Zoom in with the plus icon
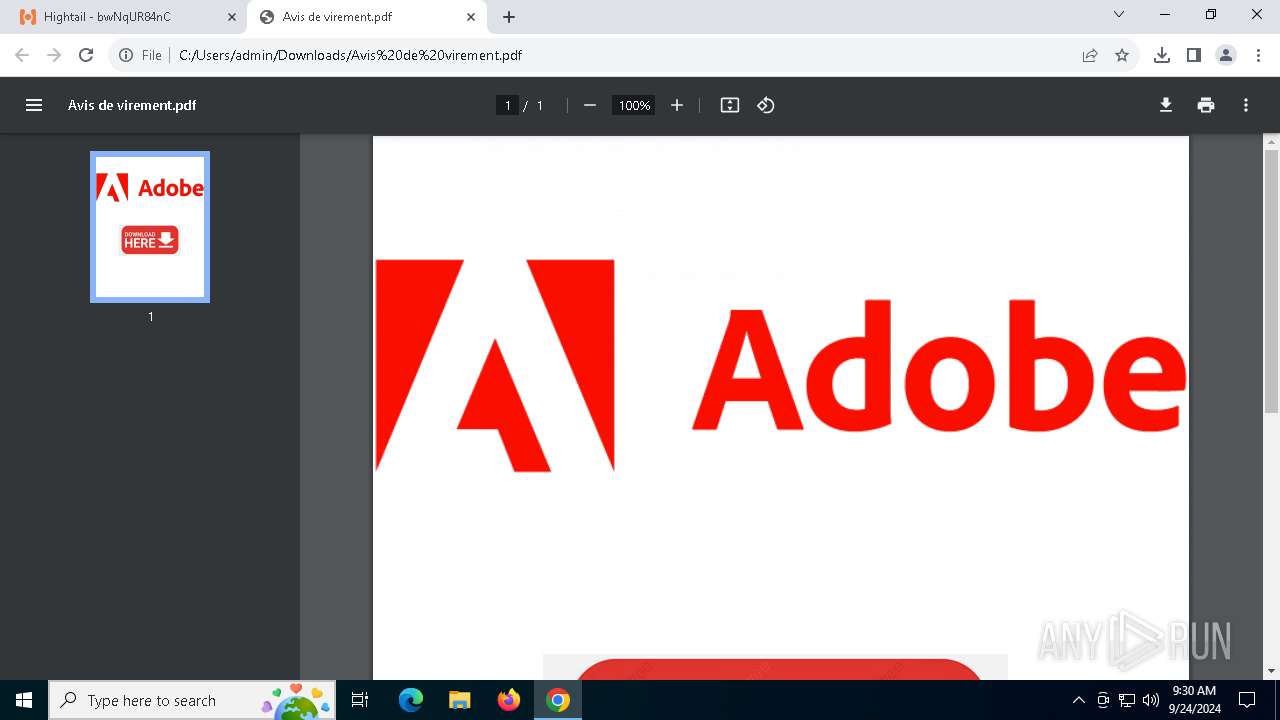 tap(677, 105)
